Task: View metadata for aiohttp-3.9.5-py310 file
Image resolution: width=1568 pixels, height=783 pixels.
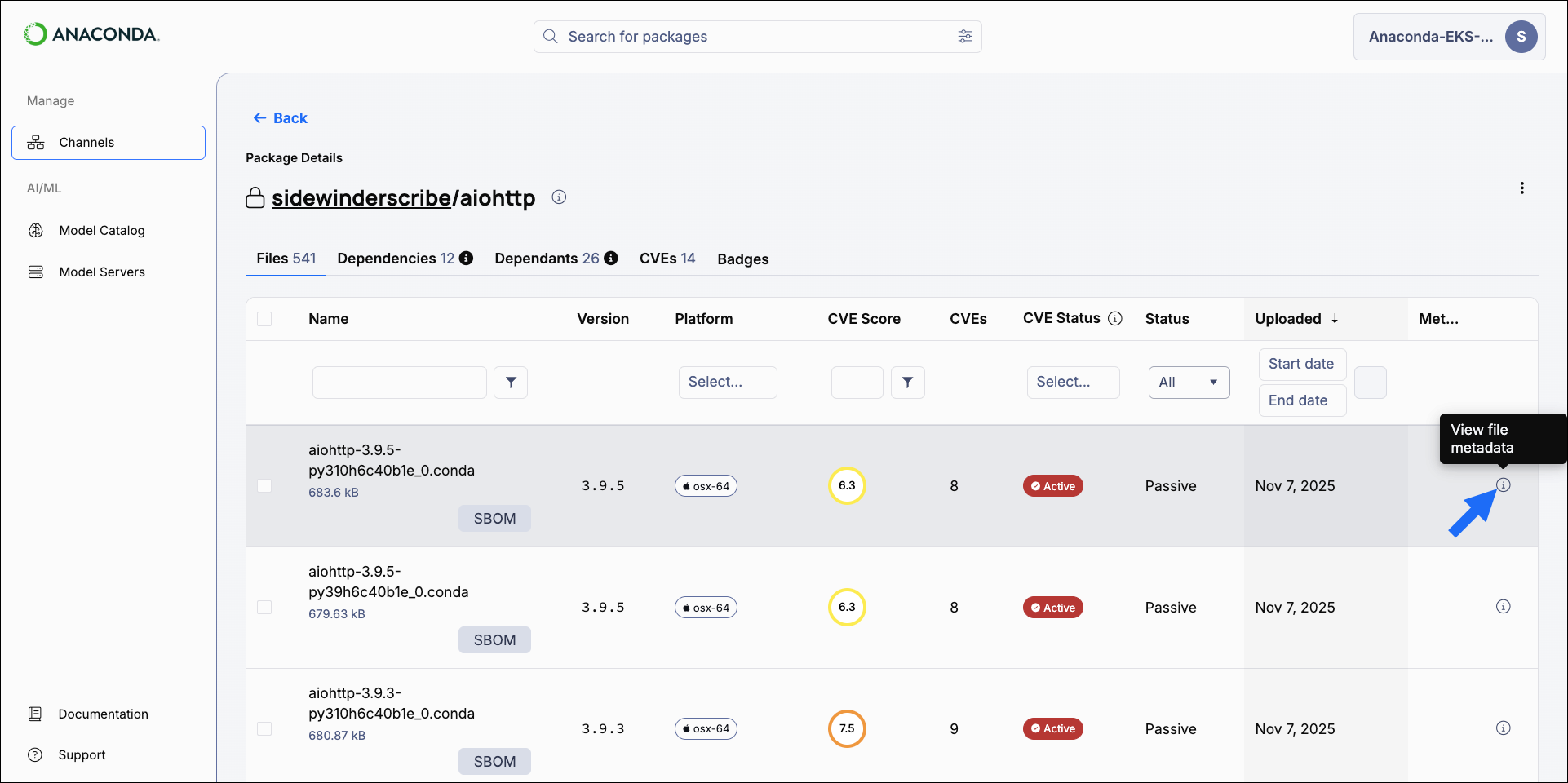Action: point(1504,485)
